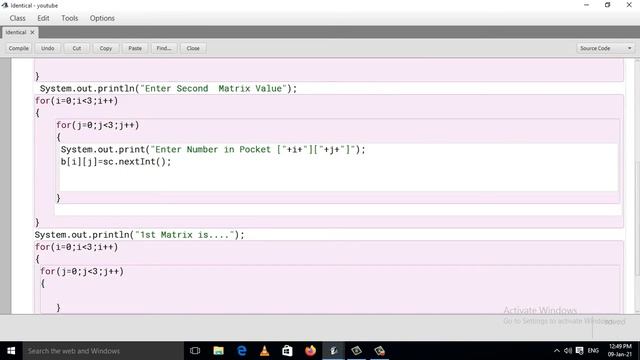Click the Cut button

[x=77, y=48]
